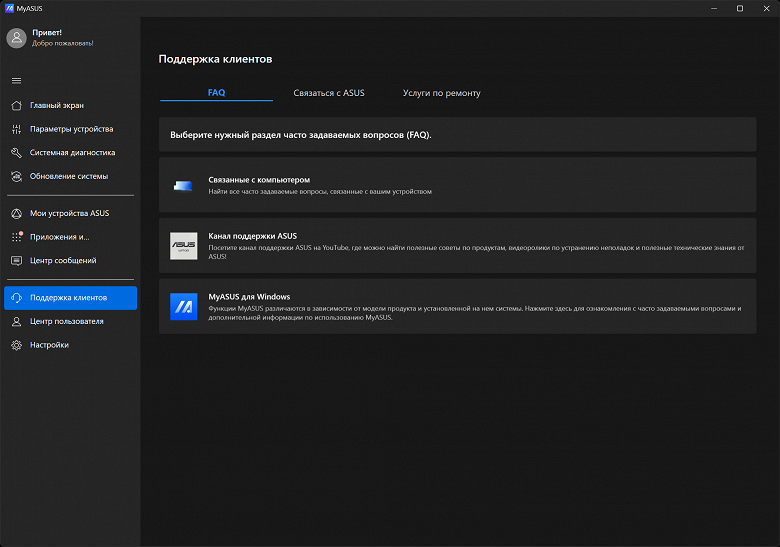Open the Услуги по ремонту tab
Screen dimensions: 780x547
(442, 93)
